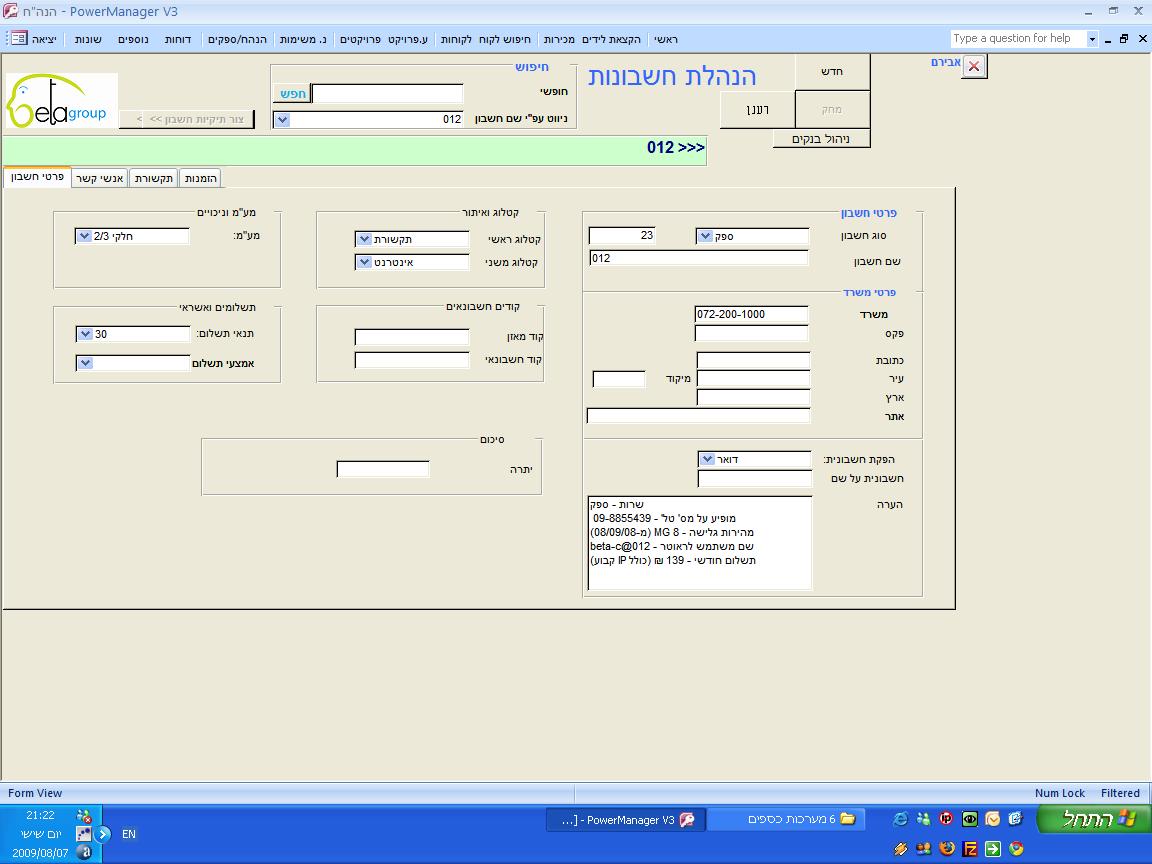This screenshot has height=864, width=1152.
Task: Open the הקצאת לידים menu
Action: coord(611,39)
